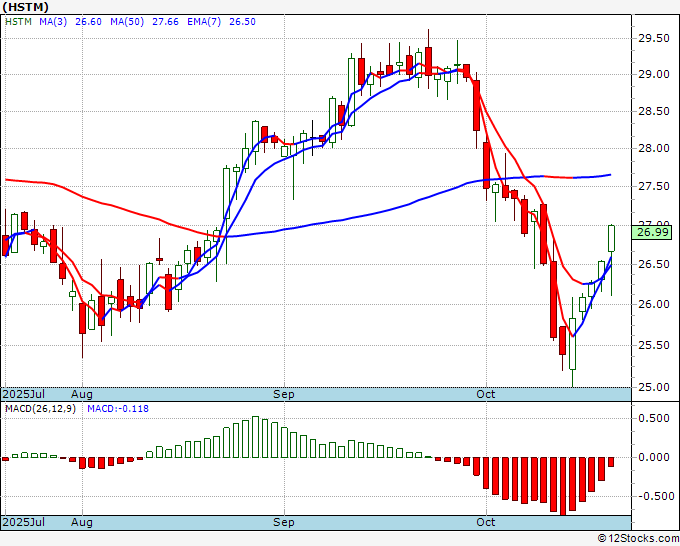Image resolution: width=680 pixels, height=546 pixels.
Task: Click the 25.00 price axis label
Action: click(654, 387)
